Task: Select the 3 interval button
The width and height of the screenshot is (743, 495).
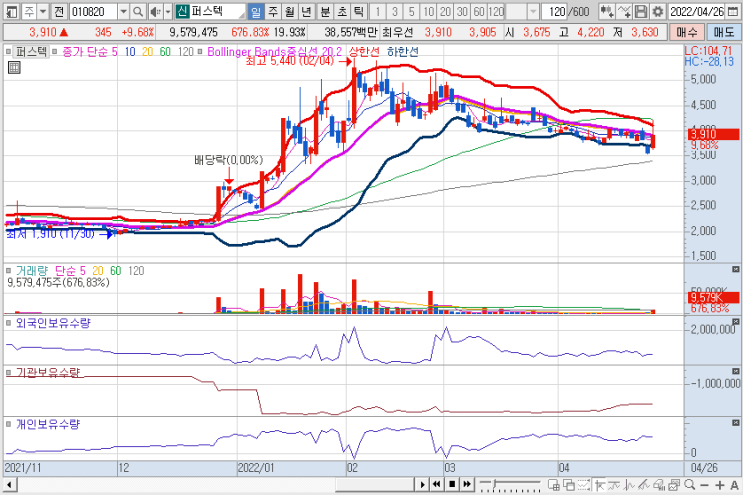Action: (395, 11)
